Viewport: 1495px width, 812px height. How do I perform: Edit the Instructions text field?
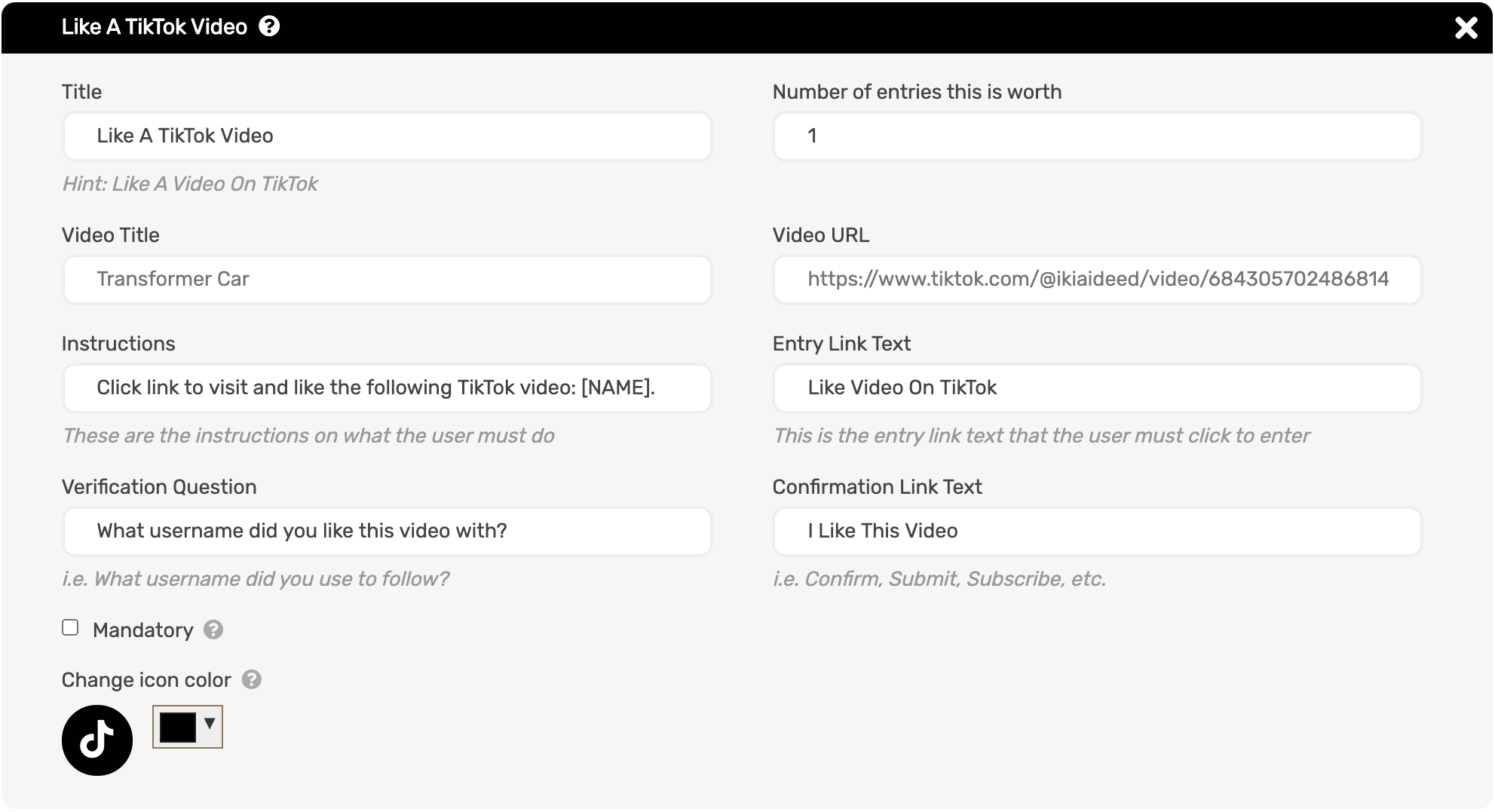pyautogui.click(x=387, y=388)
